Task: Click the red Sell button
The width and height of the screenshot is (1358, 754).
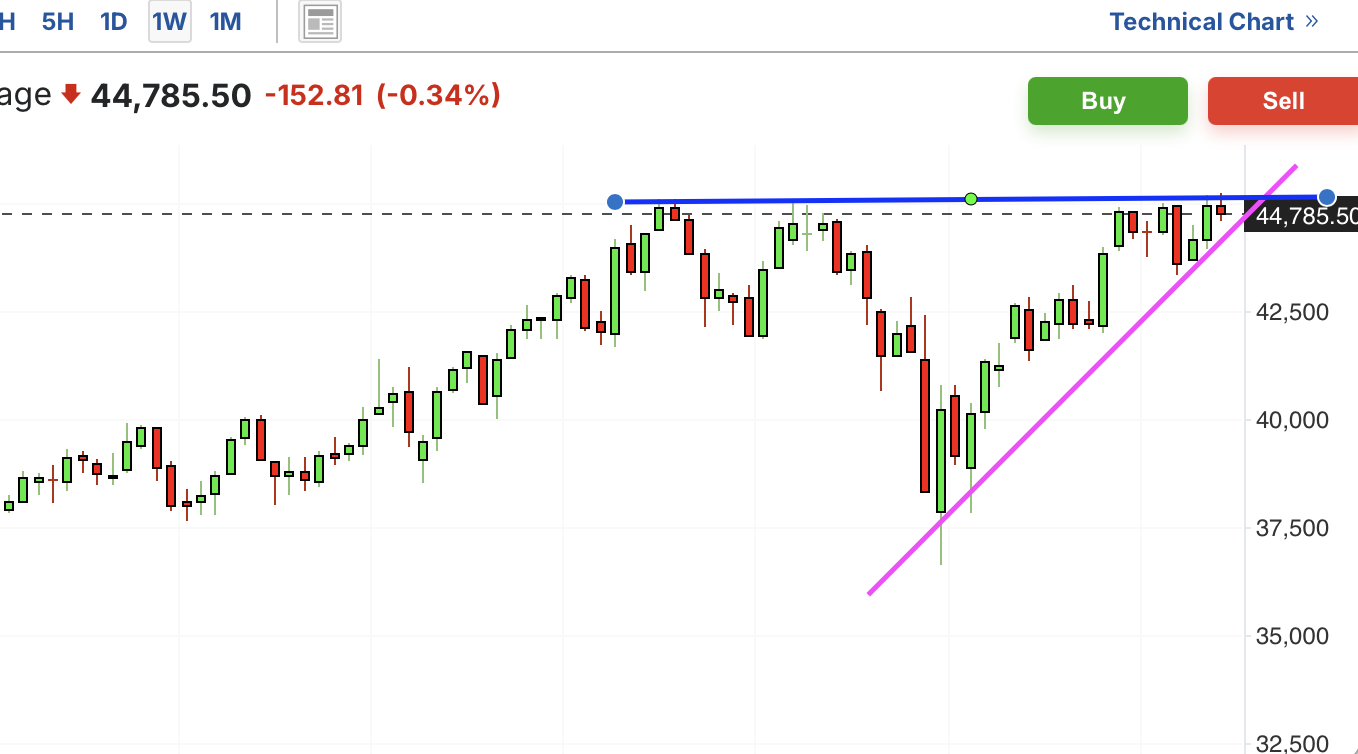Action: 1283,101
